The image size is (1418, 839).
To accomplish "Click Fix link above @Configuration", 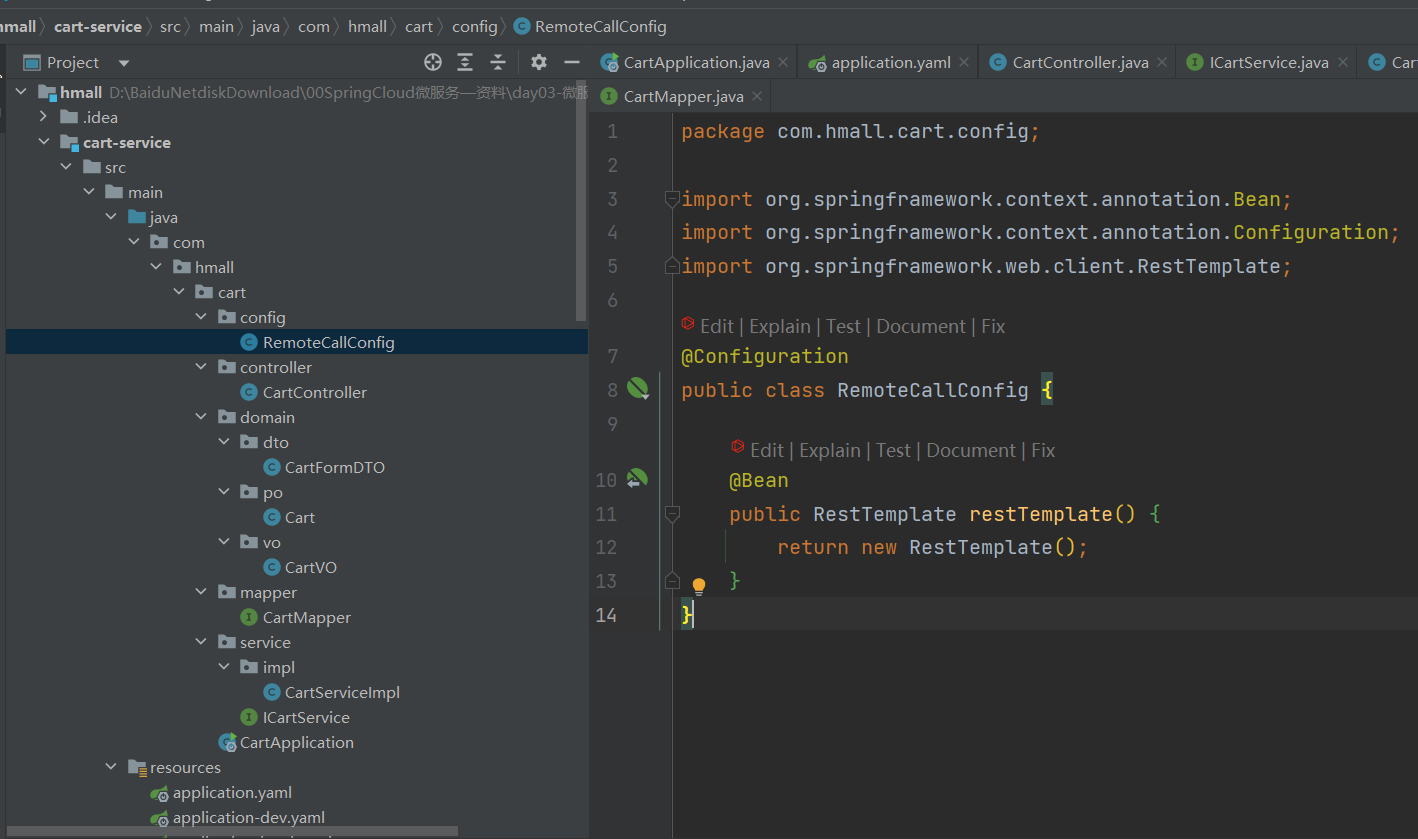I will (993, 326).
